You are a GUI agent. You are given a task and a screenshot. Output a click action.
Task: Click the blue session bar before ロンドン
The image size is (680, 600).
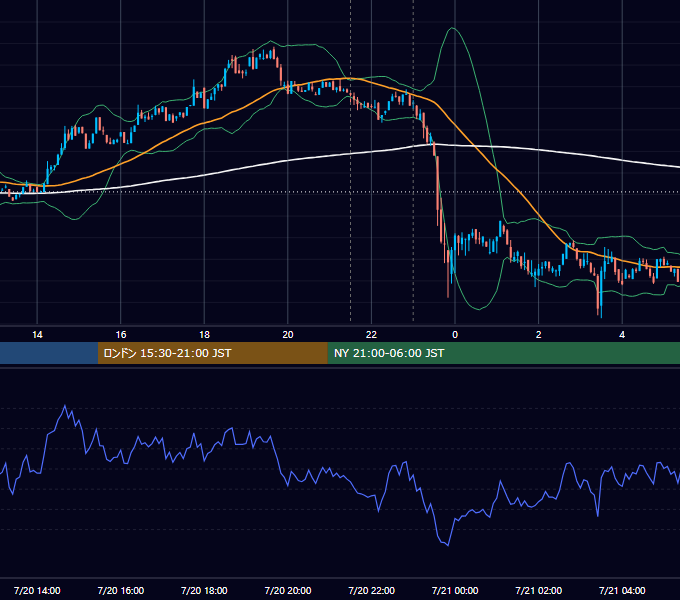pos(49,353)
